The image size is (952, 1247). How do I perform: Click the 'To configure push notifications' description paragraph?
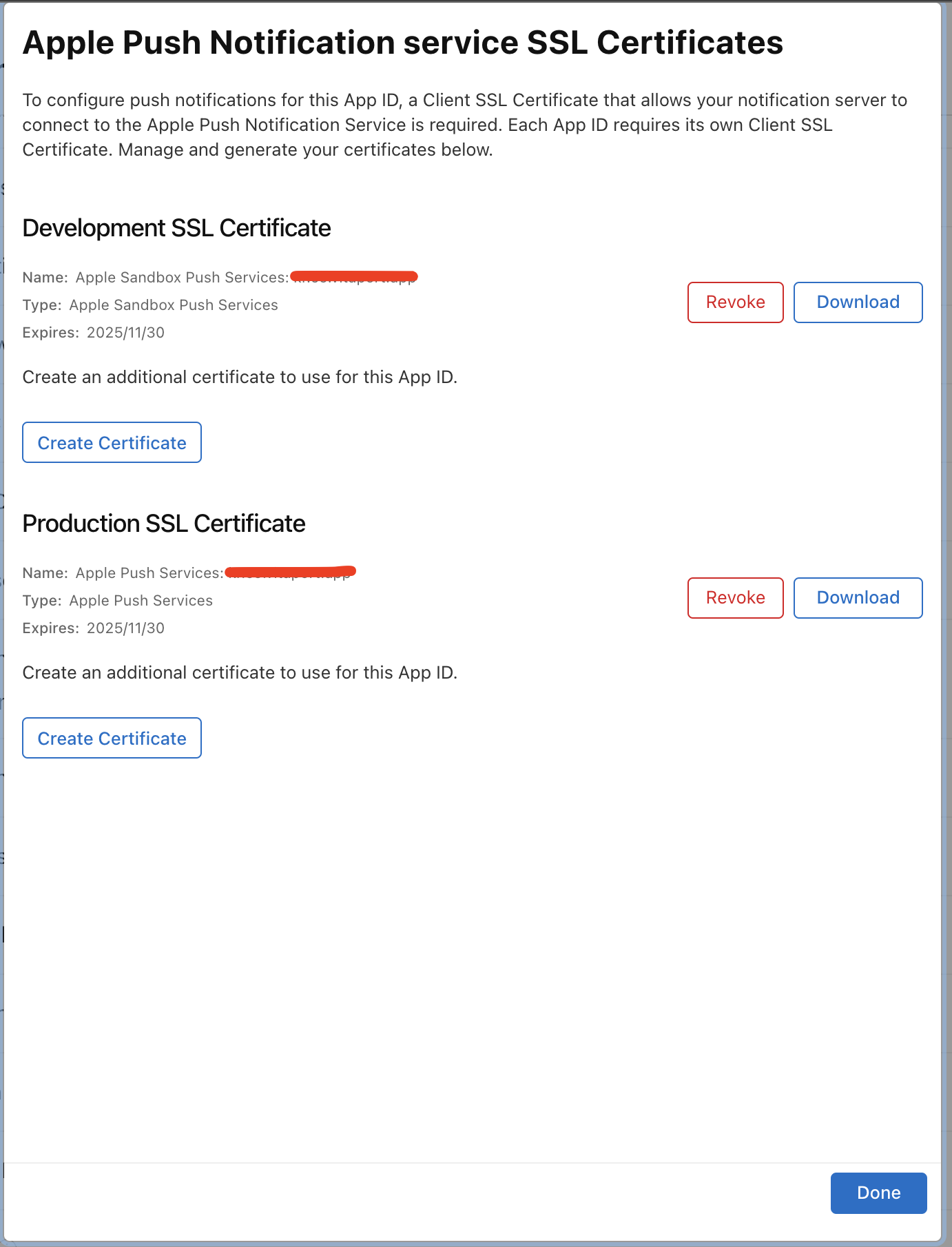point(465,125)
